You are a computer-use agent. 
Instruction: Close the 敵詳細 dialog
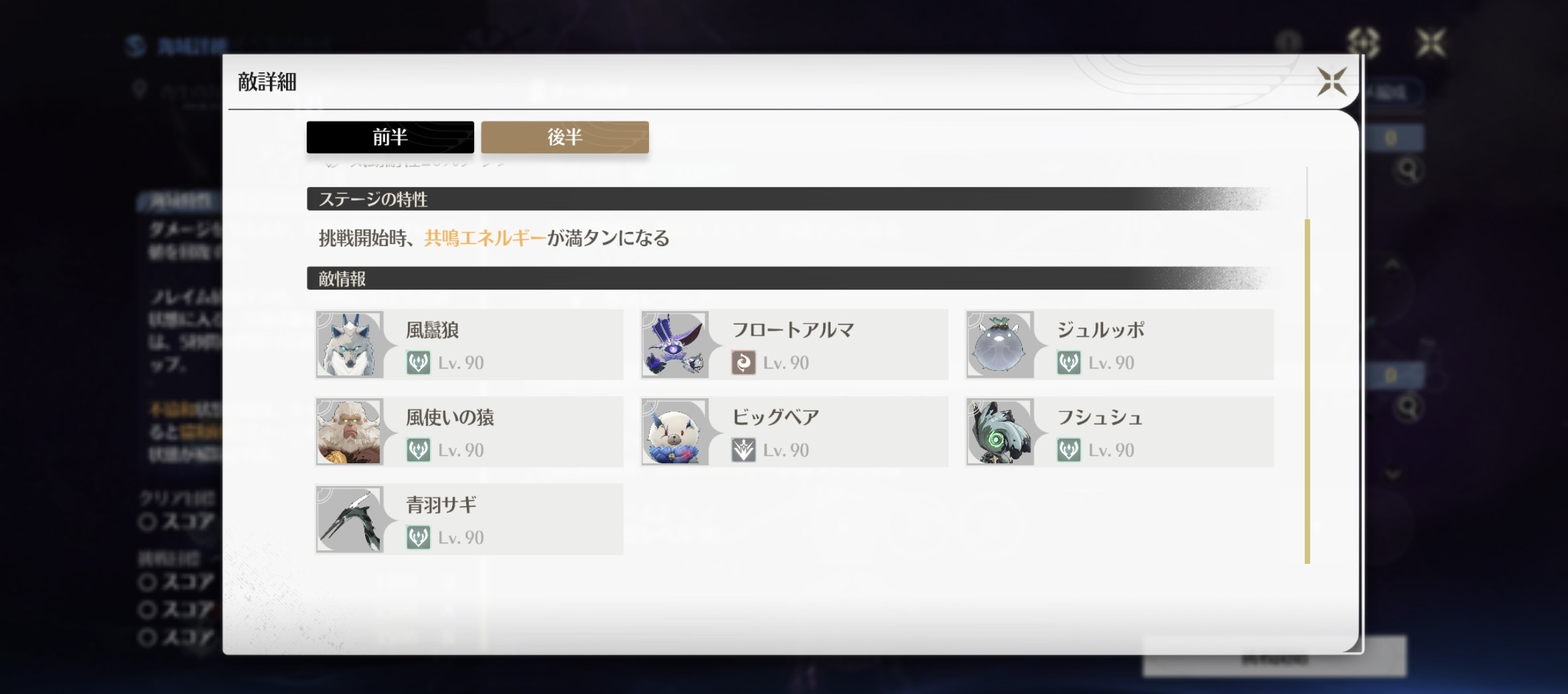tap(1332, 81)
